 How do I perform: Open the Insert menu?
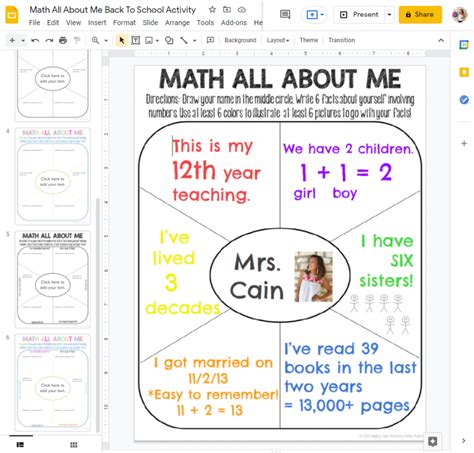(x=97, y=23)
